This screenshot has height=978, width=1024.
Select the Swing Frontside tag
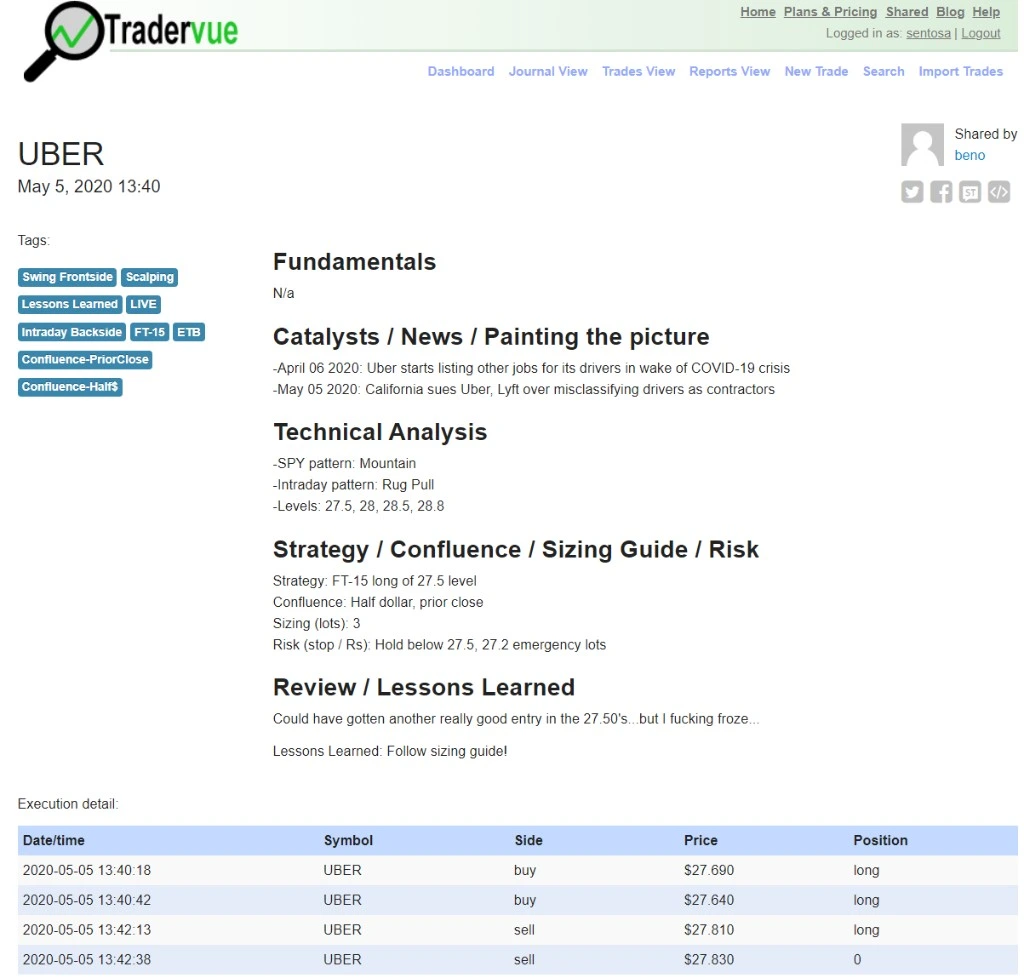coord(67,277)
